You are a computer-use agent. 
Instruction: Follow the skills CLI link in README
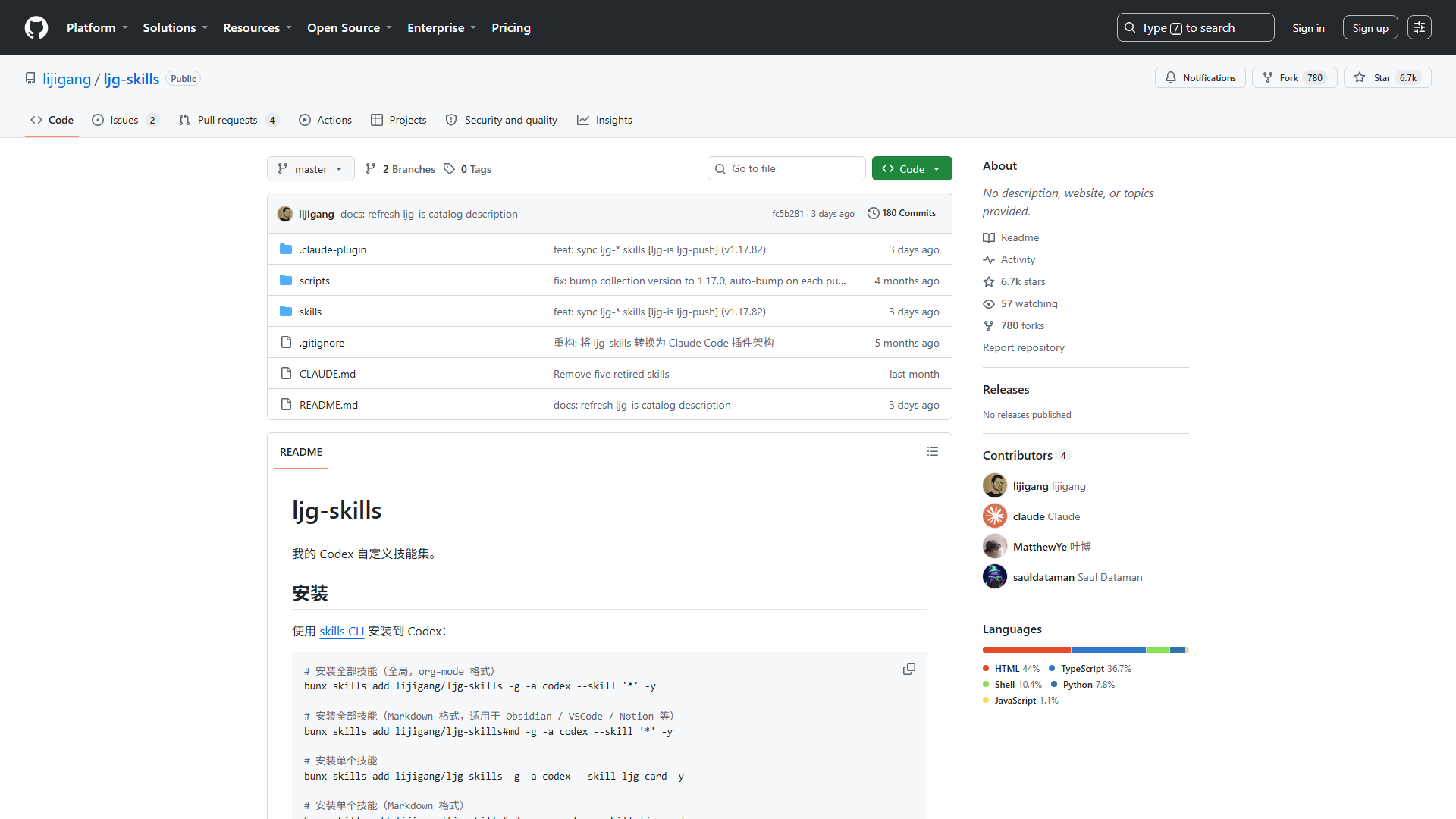342,631
